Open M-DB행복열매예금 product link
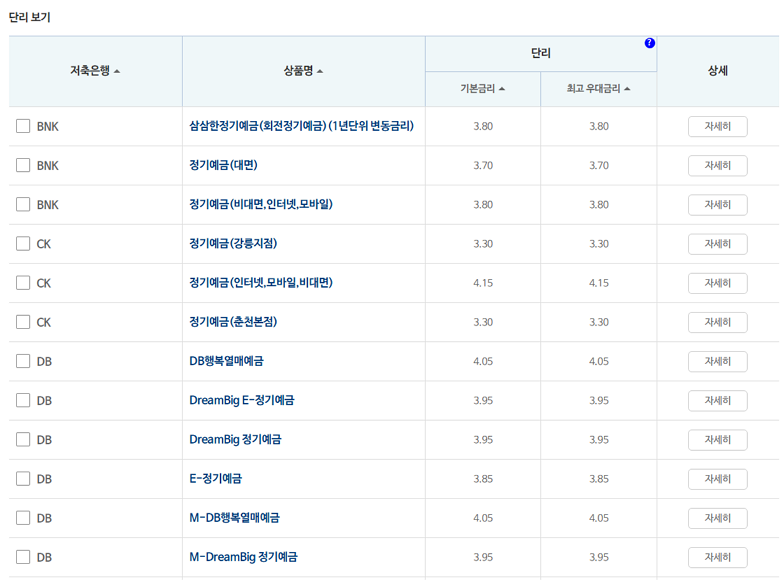The width and height of the screenshot is (784, 580). [x=234, y=518]
